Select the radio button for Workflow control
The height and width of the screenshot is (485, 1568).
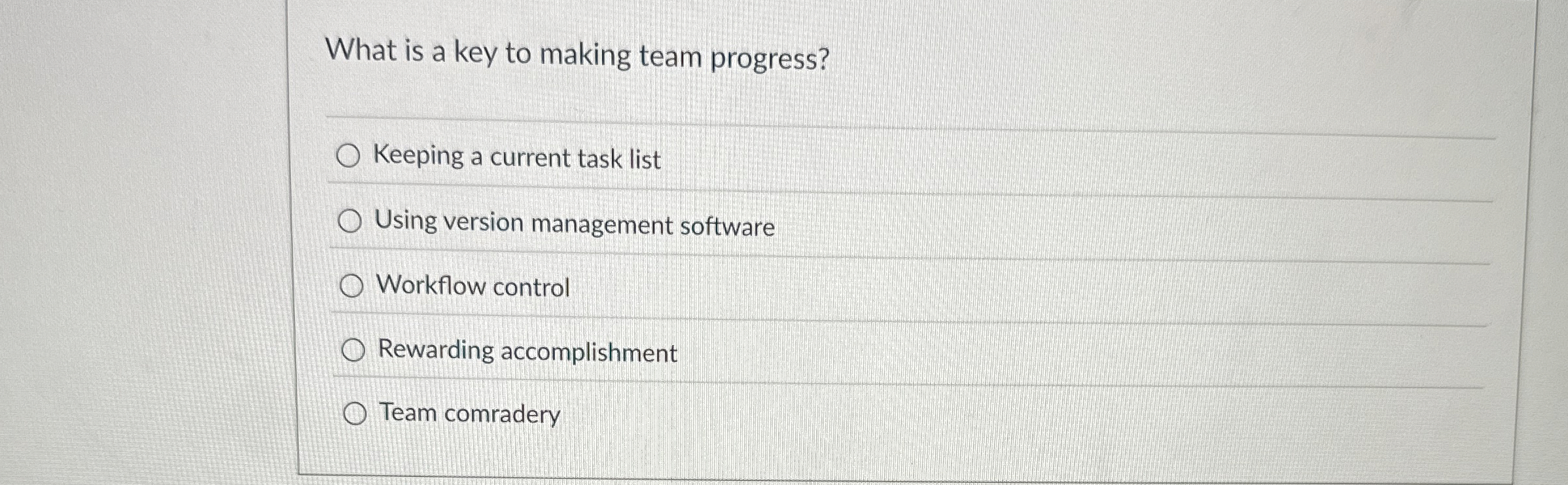click(353, 286)
